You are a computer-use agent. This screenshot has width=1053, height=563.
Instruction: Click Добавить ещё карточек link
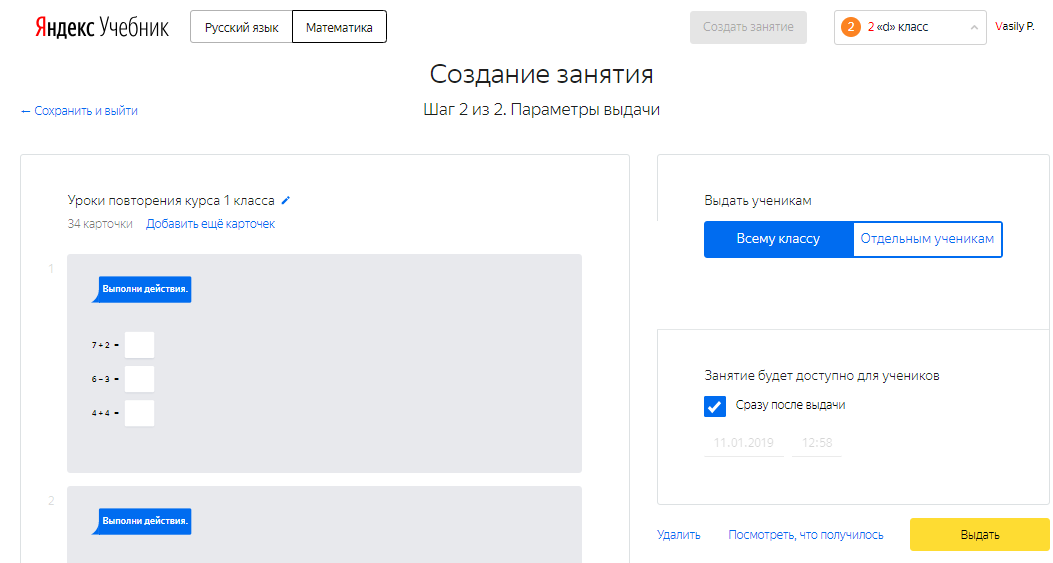(210, 224)
